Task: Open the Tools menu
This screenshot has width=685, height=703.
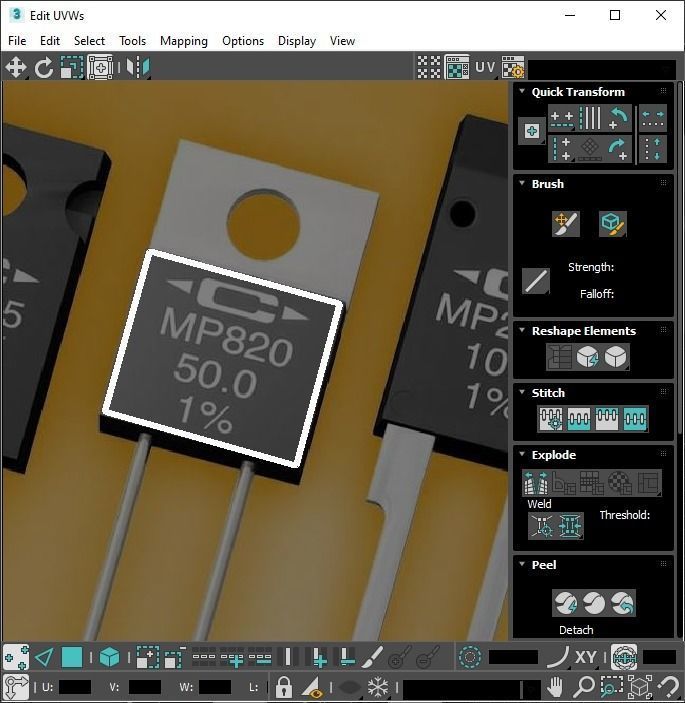Action: [132, 41]
